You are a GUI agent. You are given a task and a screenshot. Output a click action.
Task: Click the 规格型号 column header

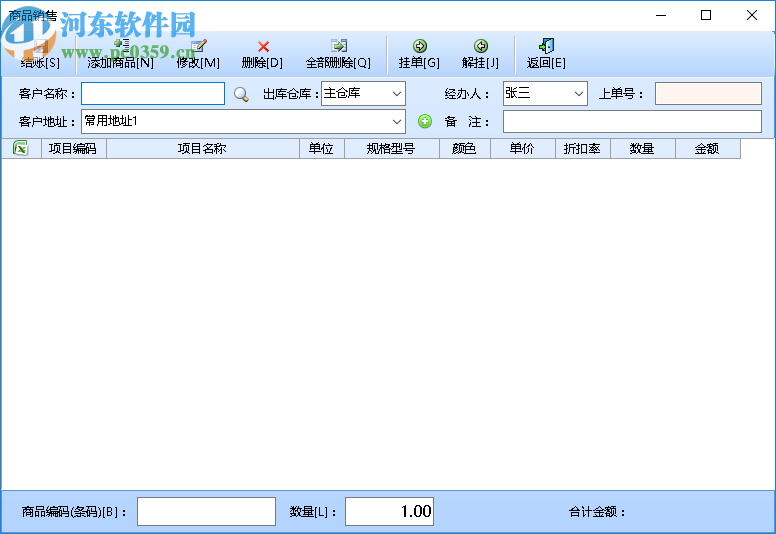392,148
